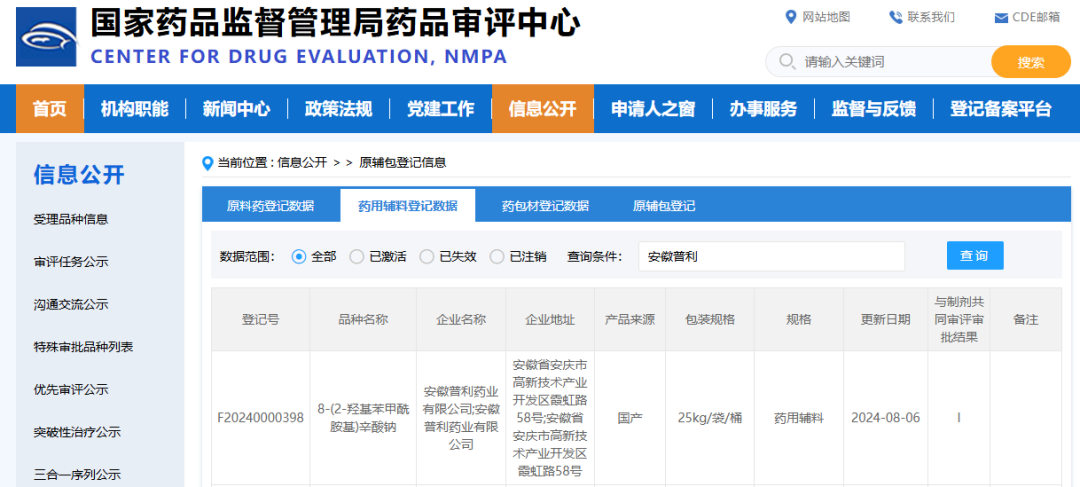Select the 全部 radio button
This screenshot has width=1080, height=487.
click(298, 257)
